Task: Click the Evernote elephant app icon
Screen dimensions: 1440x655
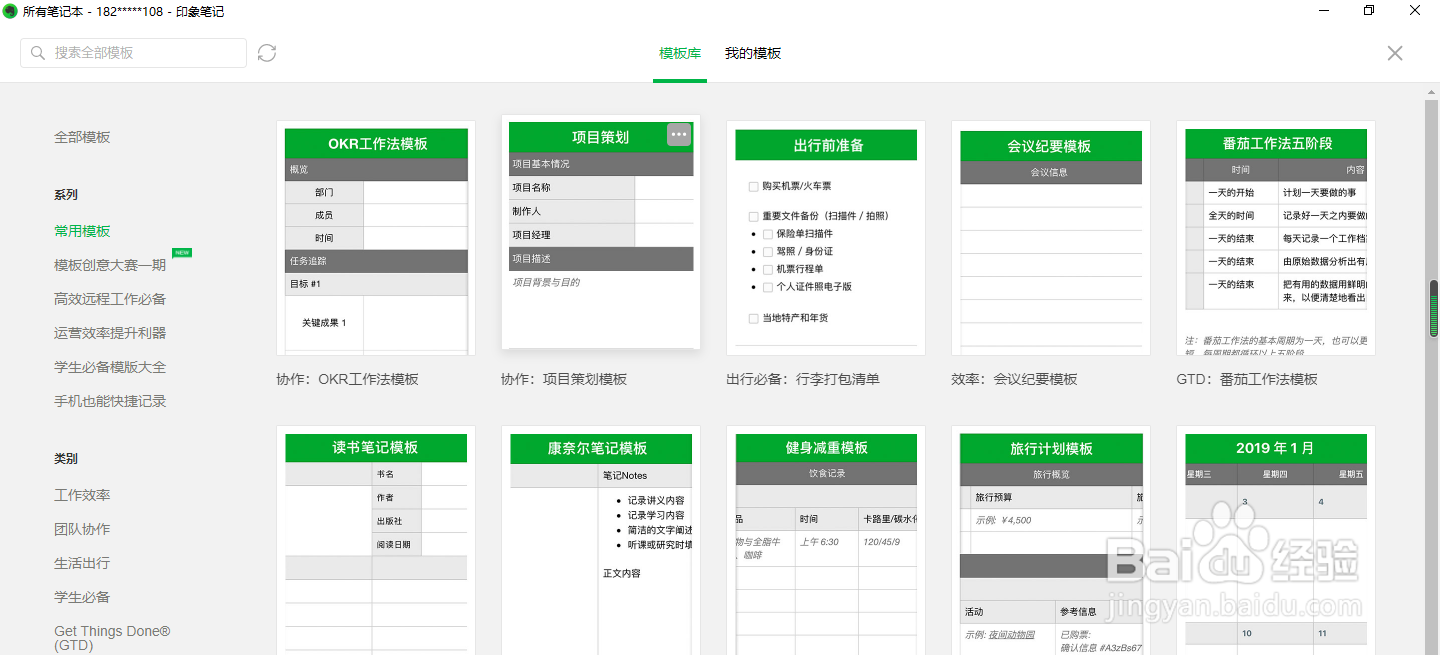Action: coord(10,11)
